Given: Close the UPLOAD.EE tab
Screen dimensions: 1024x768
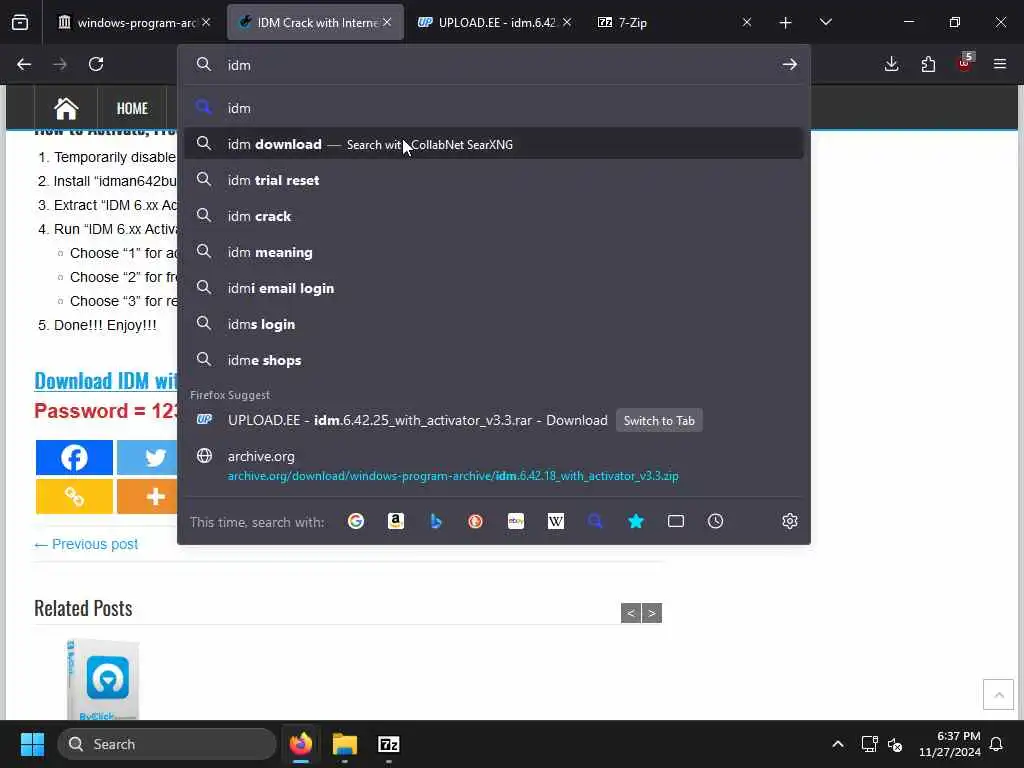Looking at the screenshot, I should [567, 22].
